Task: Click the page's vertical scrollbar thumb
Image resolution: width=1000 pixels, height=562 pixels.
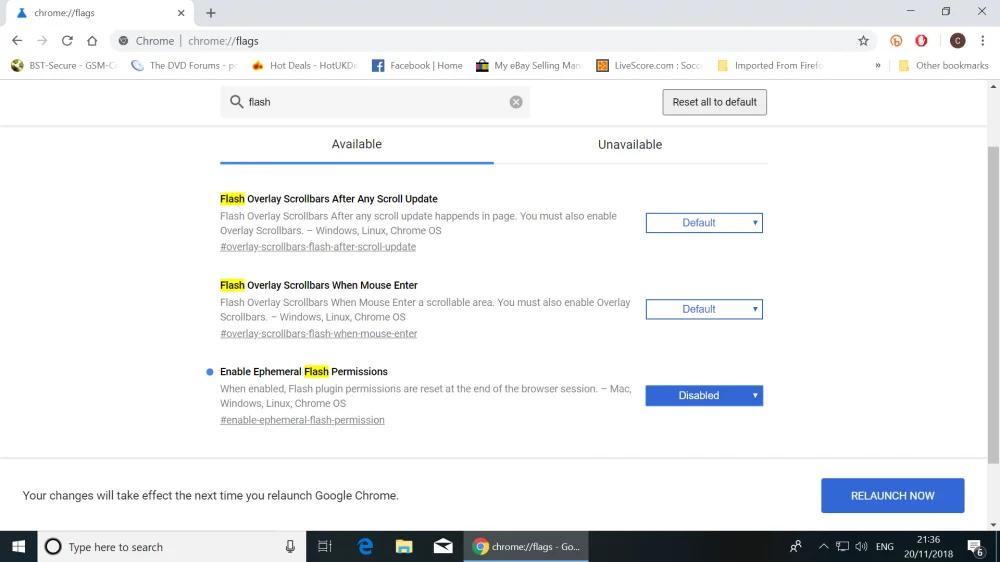Action: [x=993, y=305]
